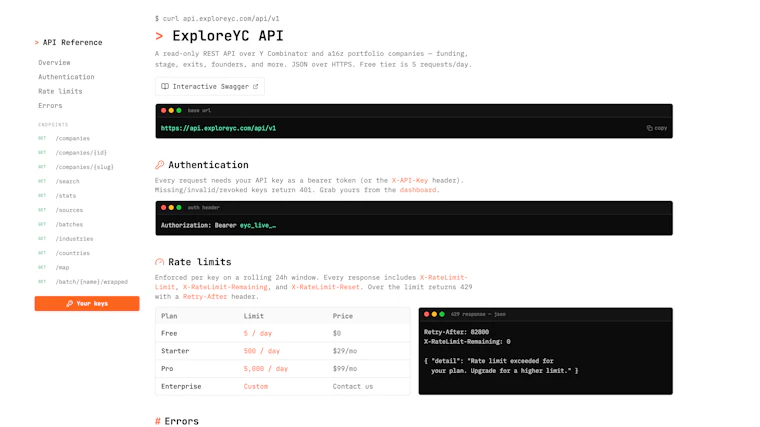
Task: Click the '5,000 / day' limit
Action: tap(266, 369)
